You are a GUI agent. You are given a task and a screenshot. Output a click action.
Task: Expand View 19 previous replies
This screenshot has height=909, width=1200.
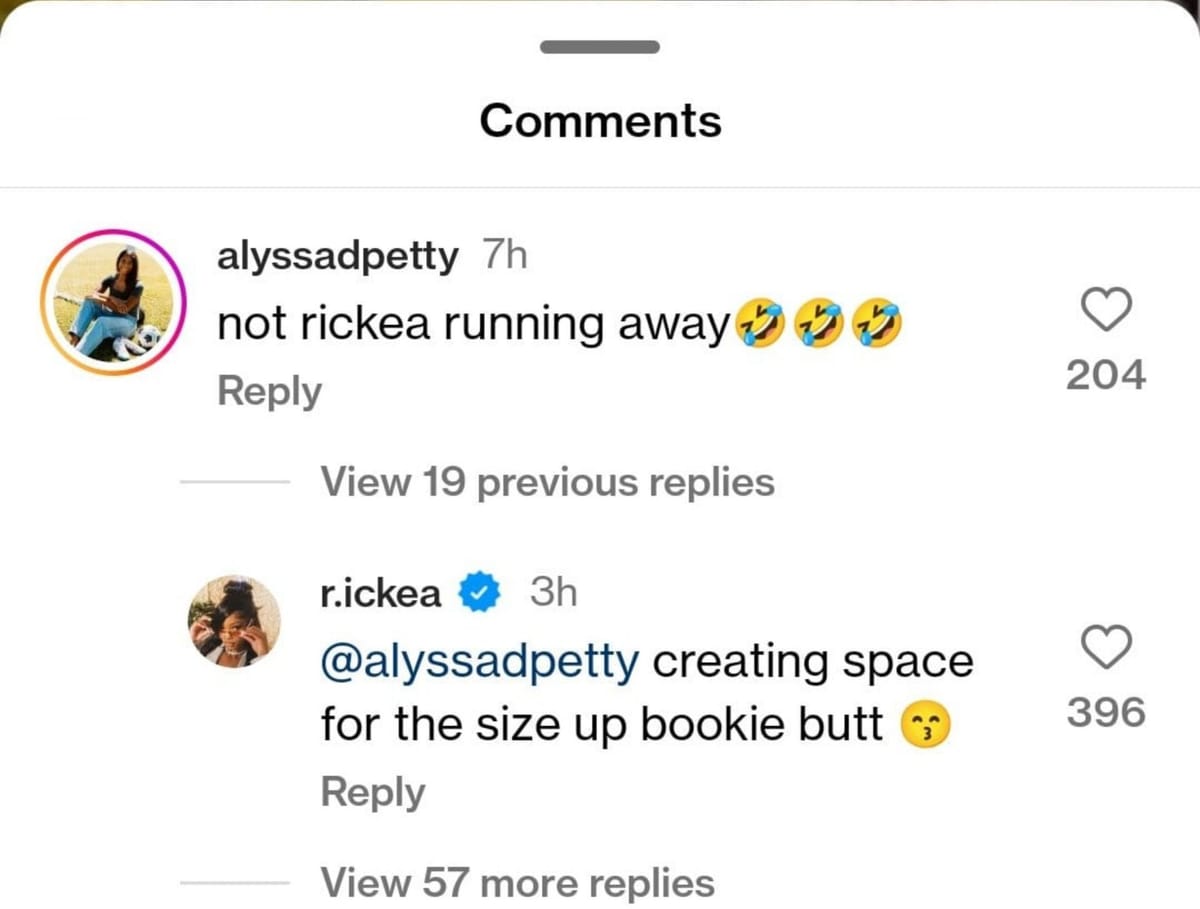click(x=548, y=482)
